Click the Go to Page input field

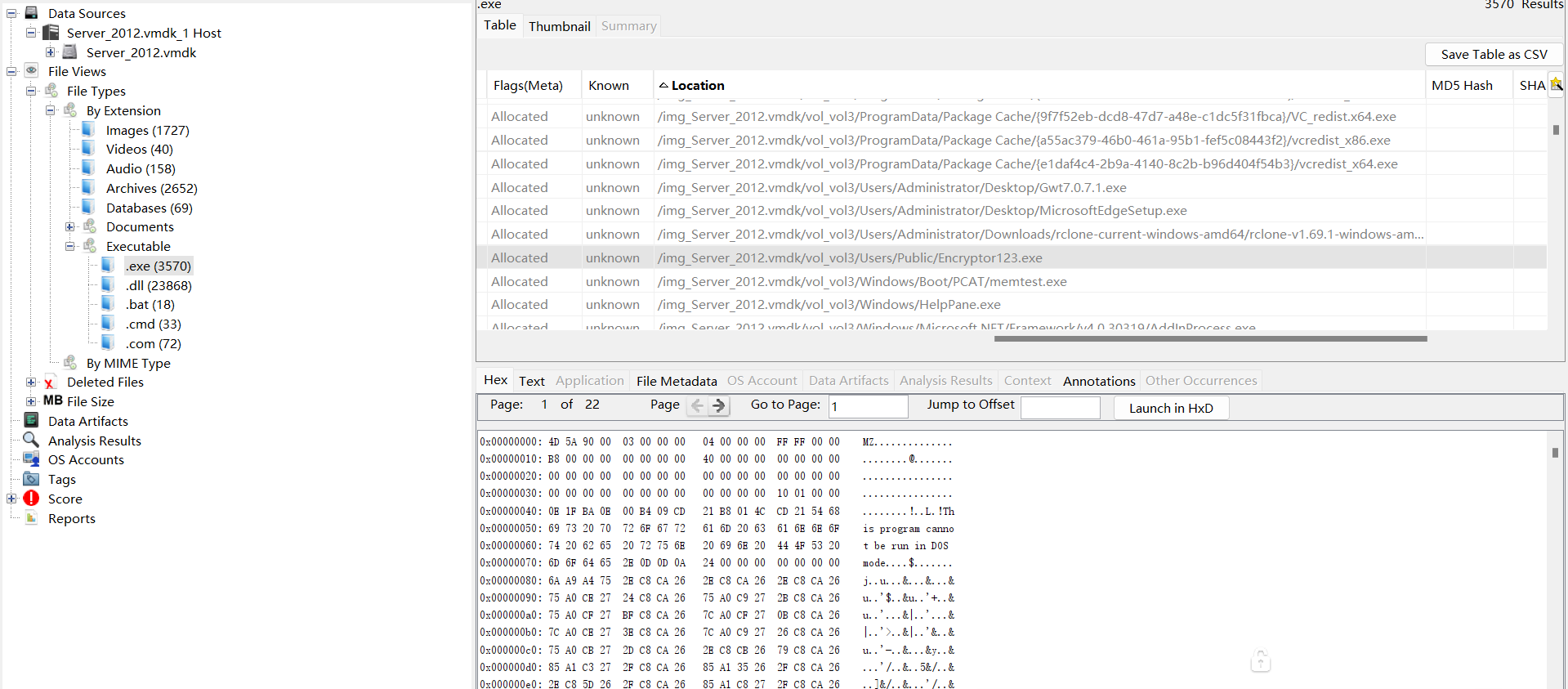pyautogui.click(x=869, y=406)
